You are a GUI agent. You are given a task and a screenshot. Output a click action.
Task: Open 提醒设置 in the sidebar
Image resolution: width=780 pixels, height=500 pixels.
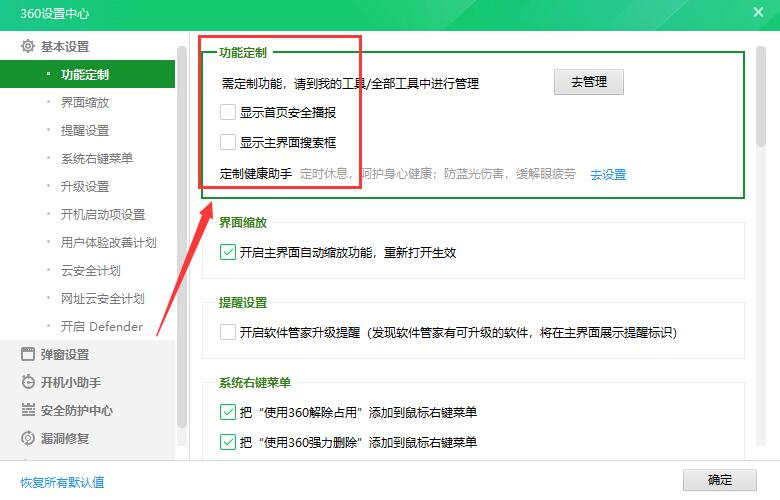point(85,130)
